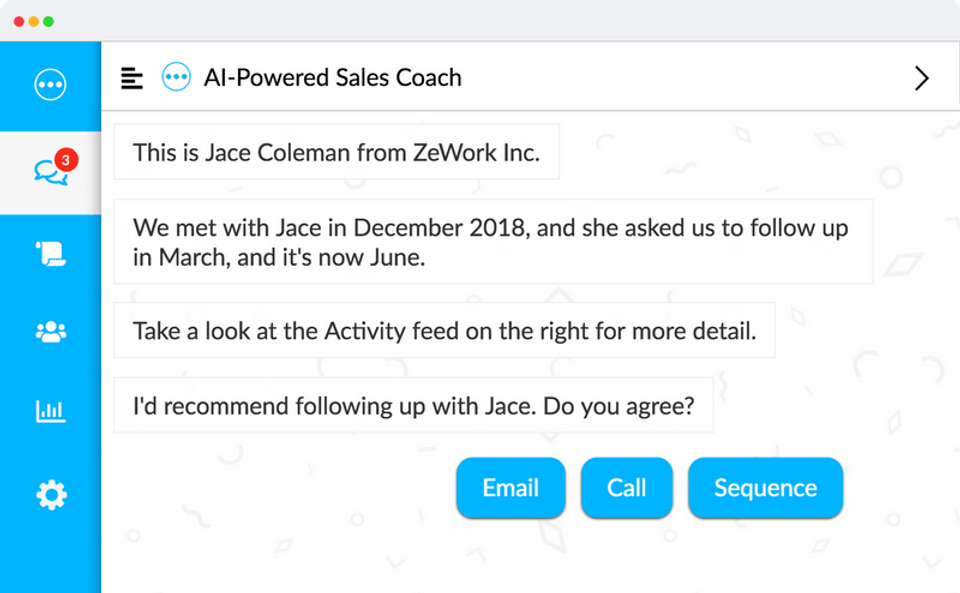
Task: Go to the contacts people icon
Action: (x=50, y=332)
